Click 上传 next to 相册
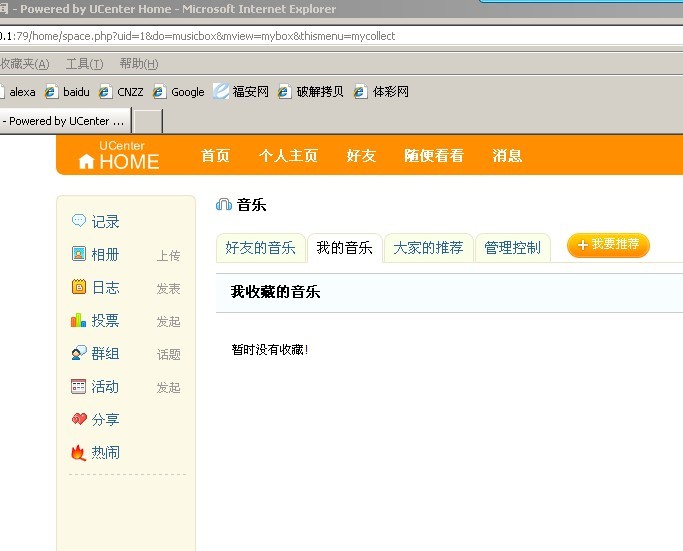 point(169,256)
